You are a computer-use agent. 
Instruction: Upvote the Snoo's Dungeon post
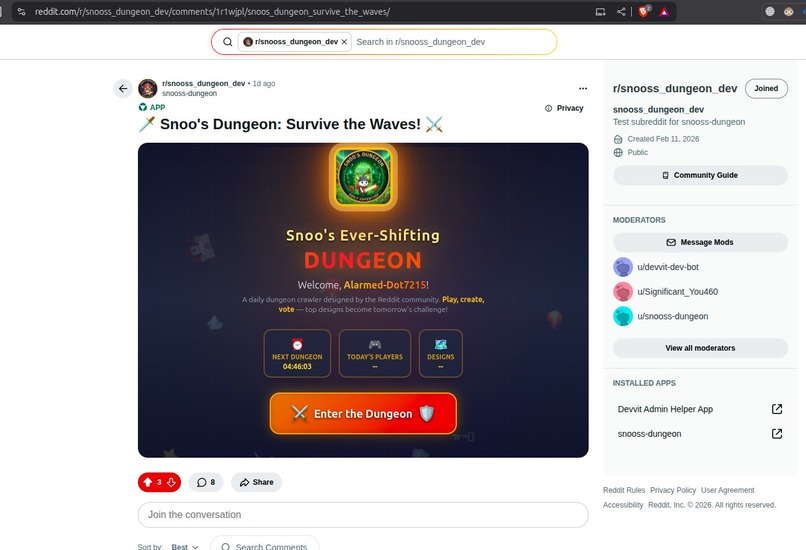click(x=148, y=482)
